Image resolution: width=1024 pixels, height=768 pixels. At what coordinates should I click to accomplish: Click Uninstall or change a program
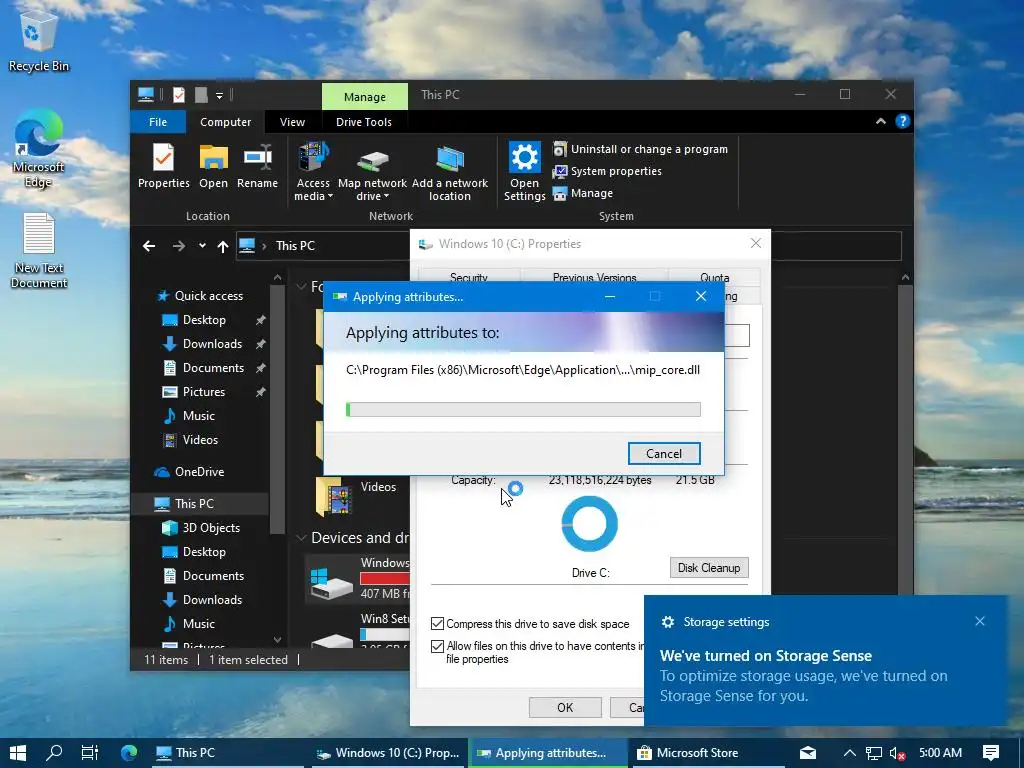(640, 149)
